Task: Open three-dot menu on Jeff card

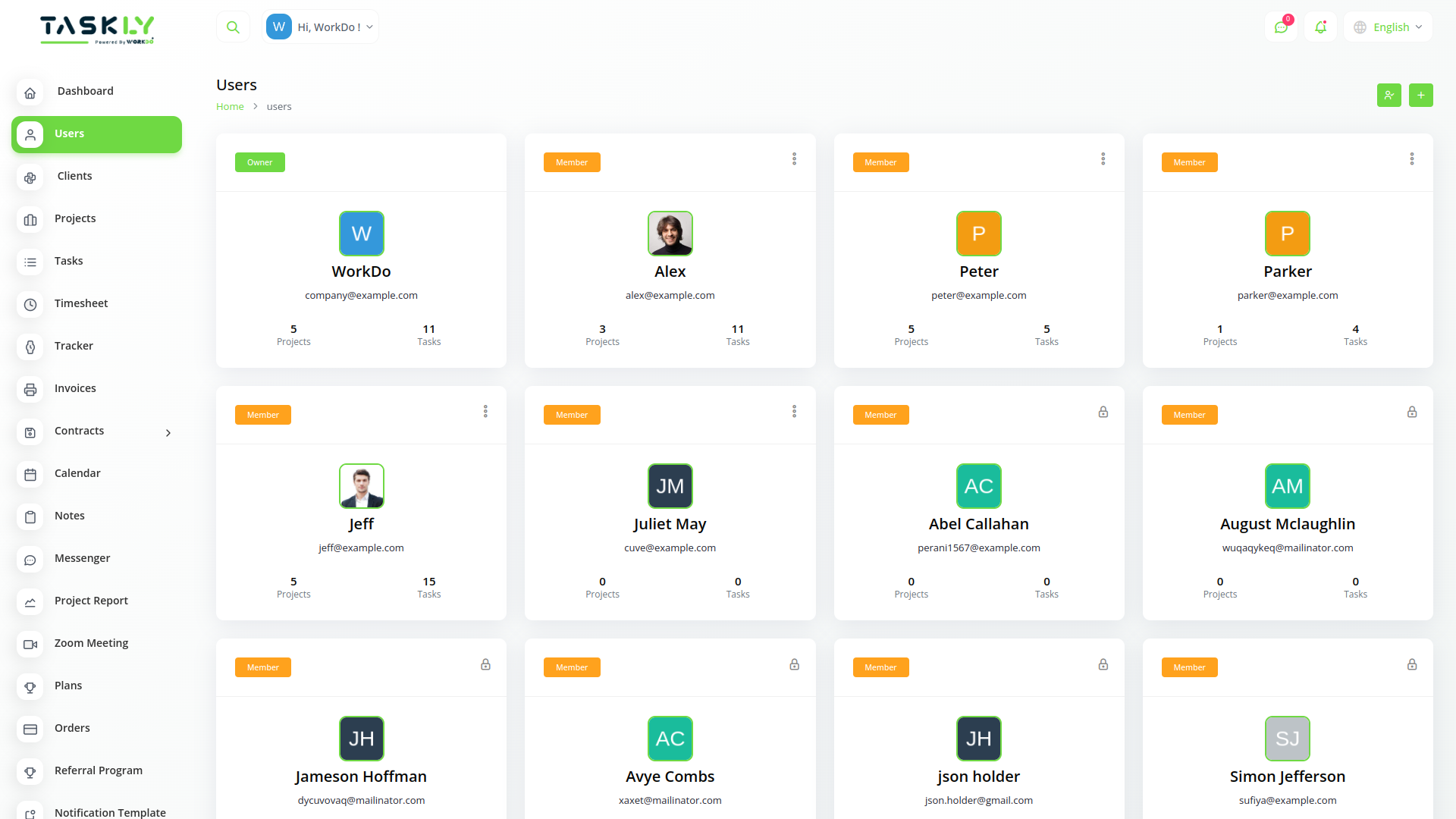Action: click(x=485, y=411)
